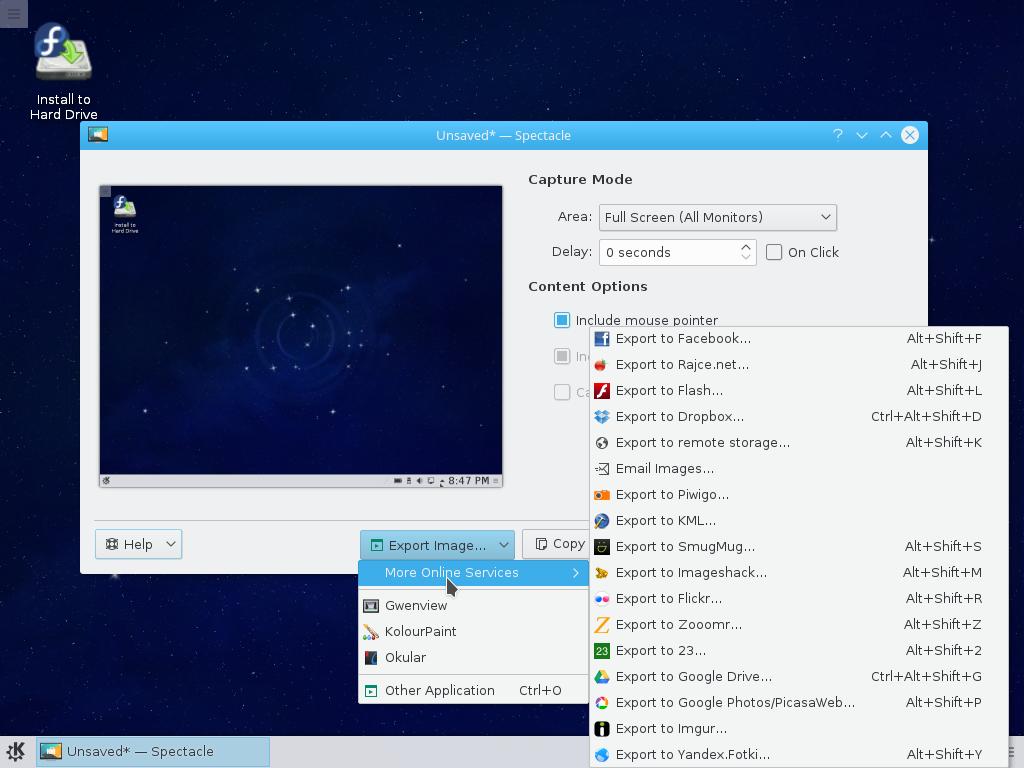Select Export to remote storage entry
This screenshot has height=768, width=1024.
(x=798, y=443)
